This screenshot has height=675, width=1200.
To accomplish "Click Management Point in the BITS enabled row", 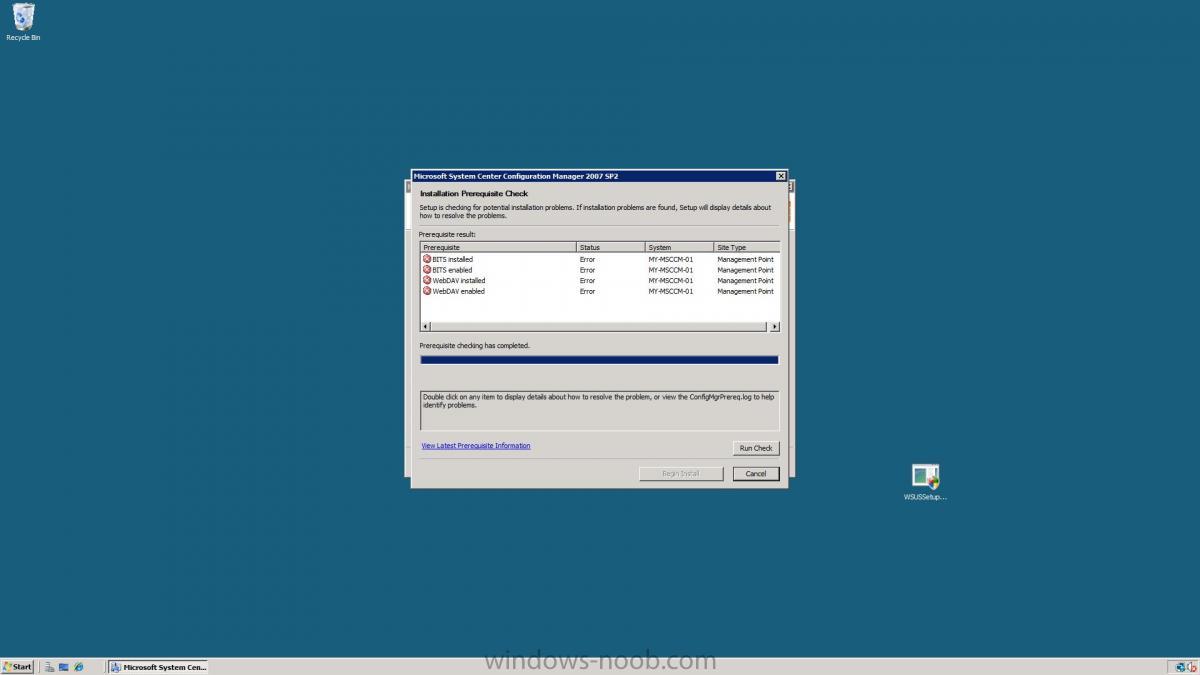I will 745,270.
